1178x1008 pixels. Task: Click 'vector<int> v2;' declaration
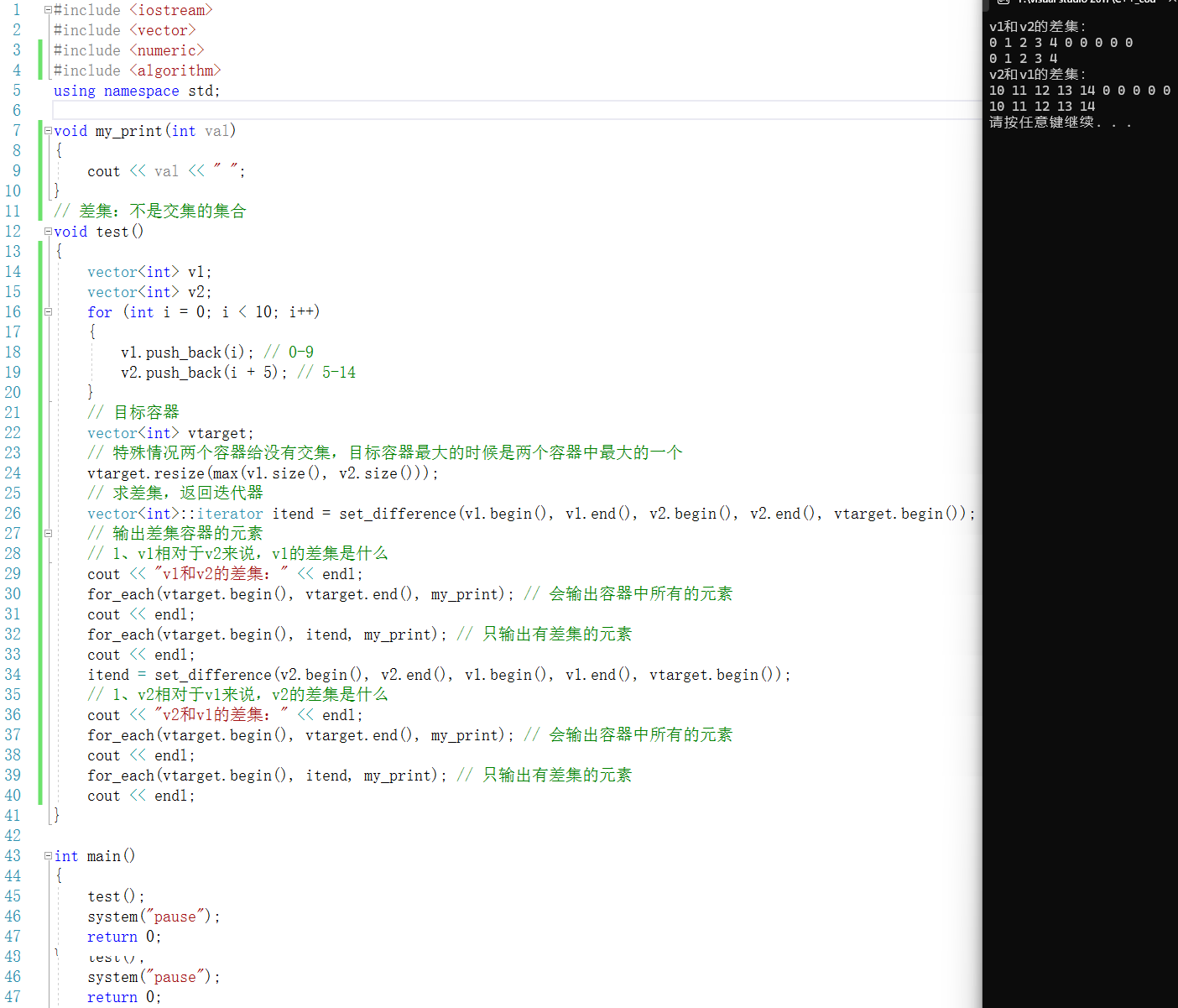coord(149,292)
